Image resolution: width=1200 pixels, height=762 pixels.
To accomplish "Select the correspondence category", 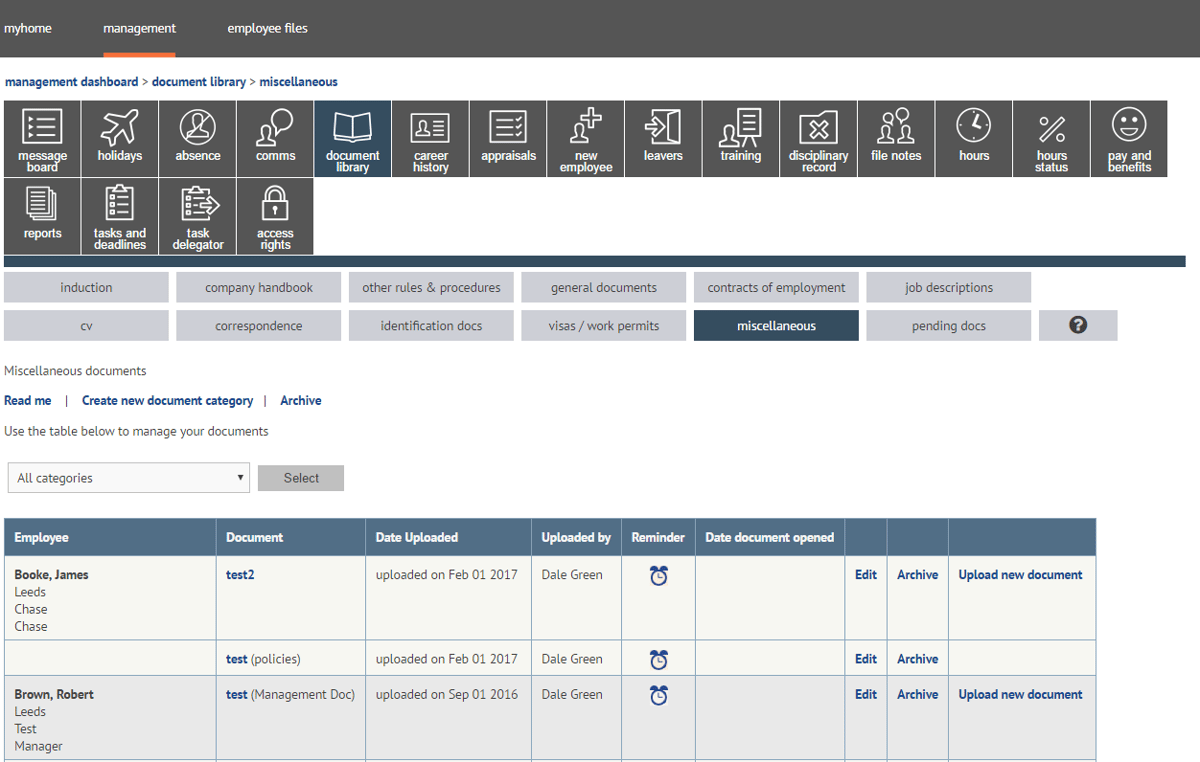I will pyautogui.click(x=259, y=325).
